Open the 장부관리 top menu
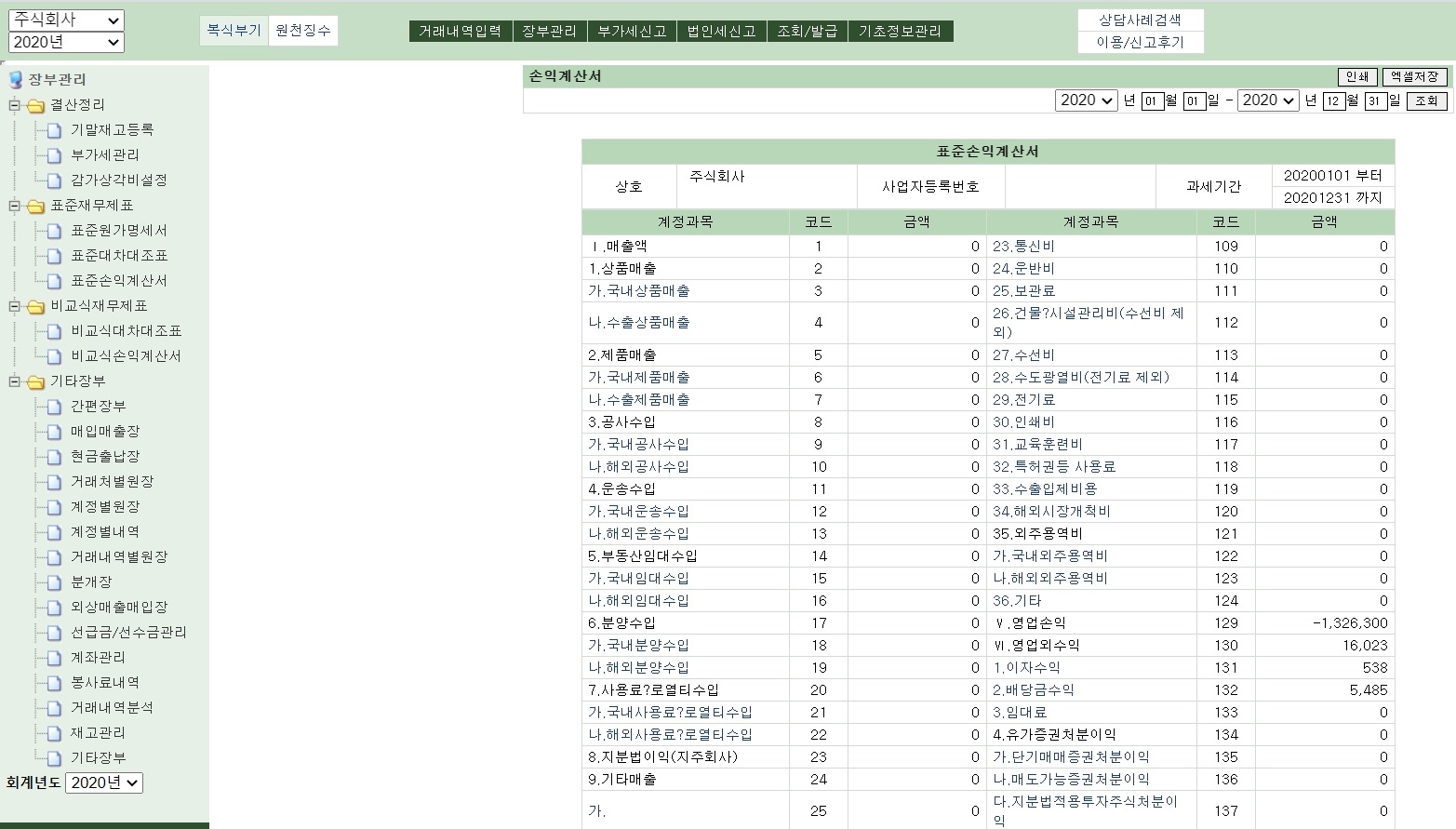Image resolution: width=1456 pixels, height=829 pixels. 549,31
